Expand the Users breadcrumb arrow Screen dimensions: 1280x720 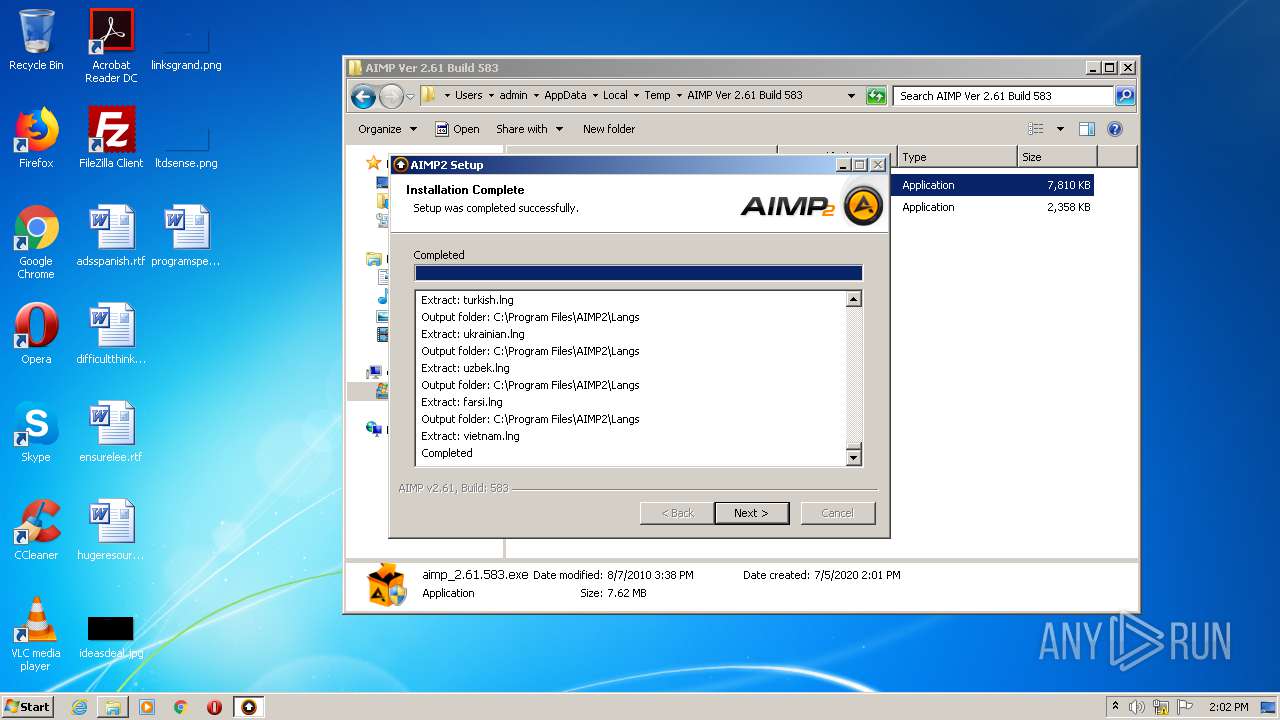[x=491, y=96]
